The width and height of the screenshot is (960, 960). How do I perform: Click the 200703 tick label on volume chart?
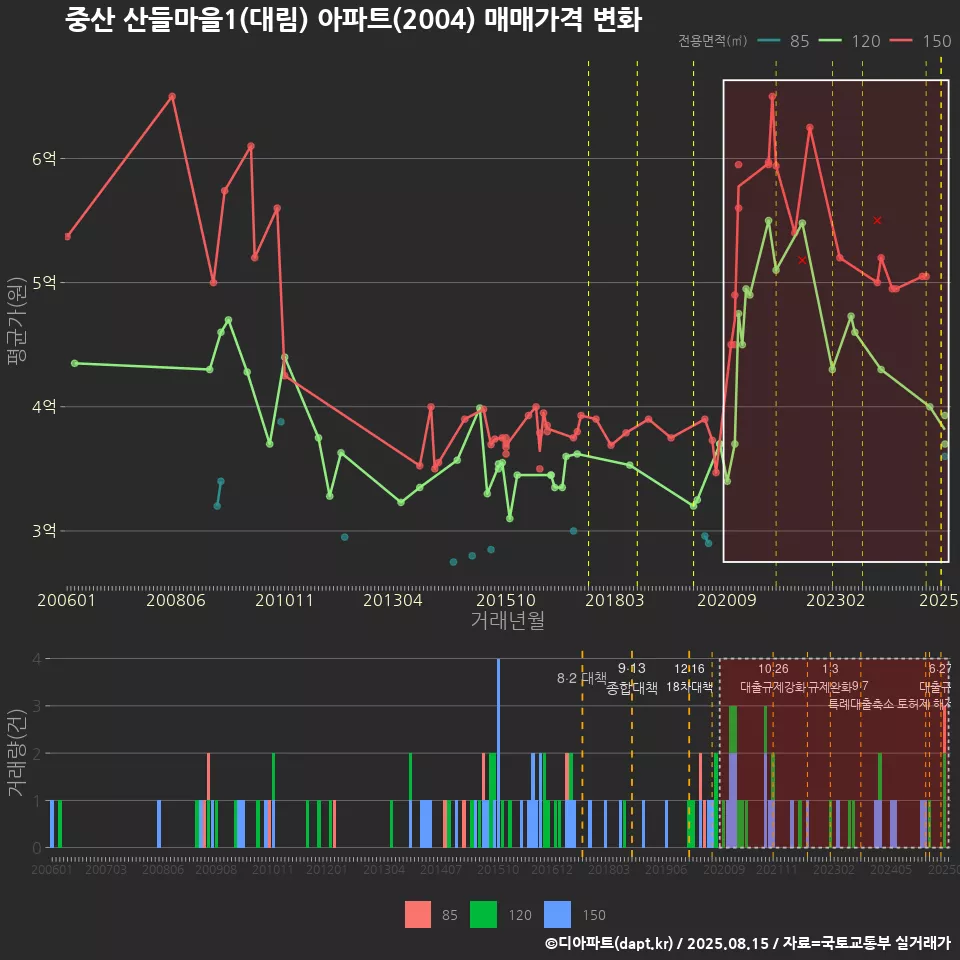pos(105,869)
